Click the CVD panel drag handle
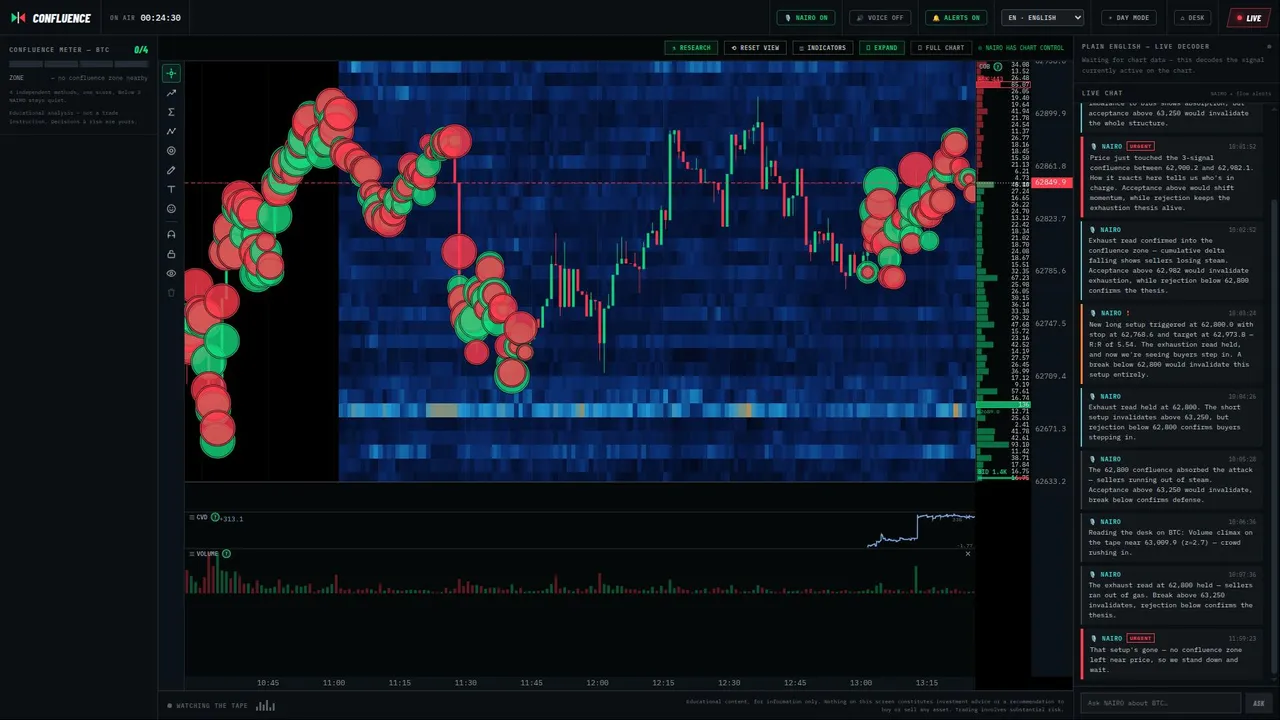The image size is (1280, 720). coord(191,517)
